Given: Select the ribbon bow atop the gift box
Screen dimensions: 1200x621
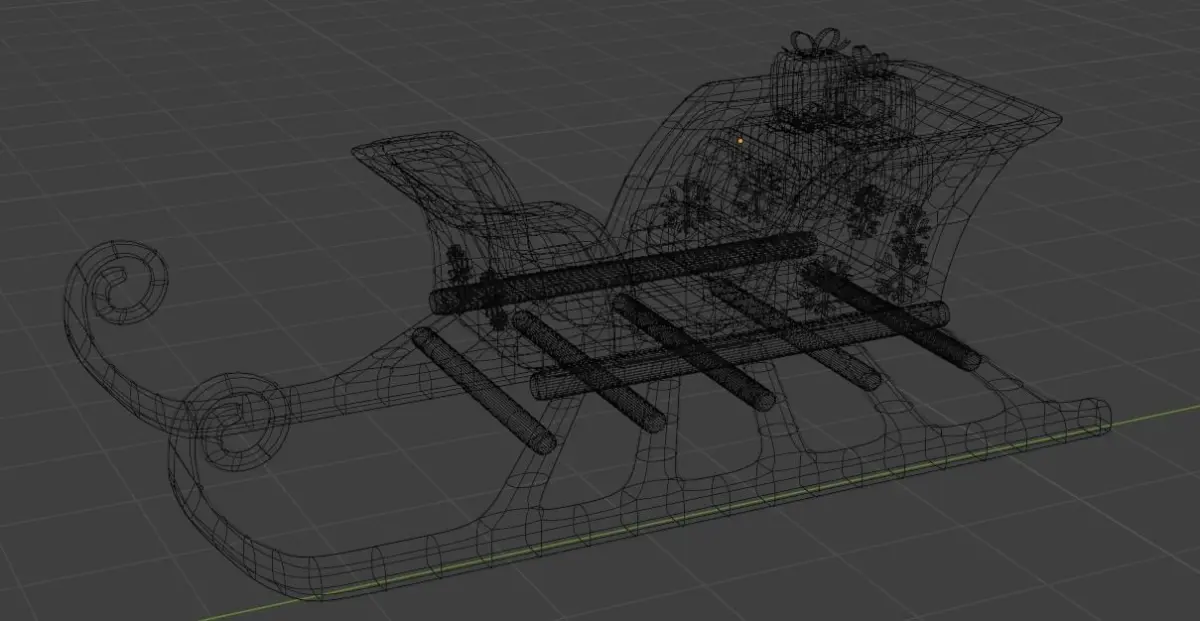Looking at the screenshot, I should click(x=815, y=42).
